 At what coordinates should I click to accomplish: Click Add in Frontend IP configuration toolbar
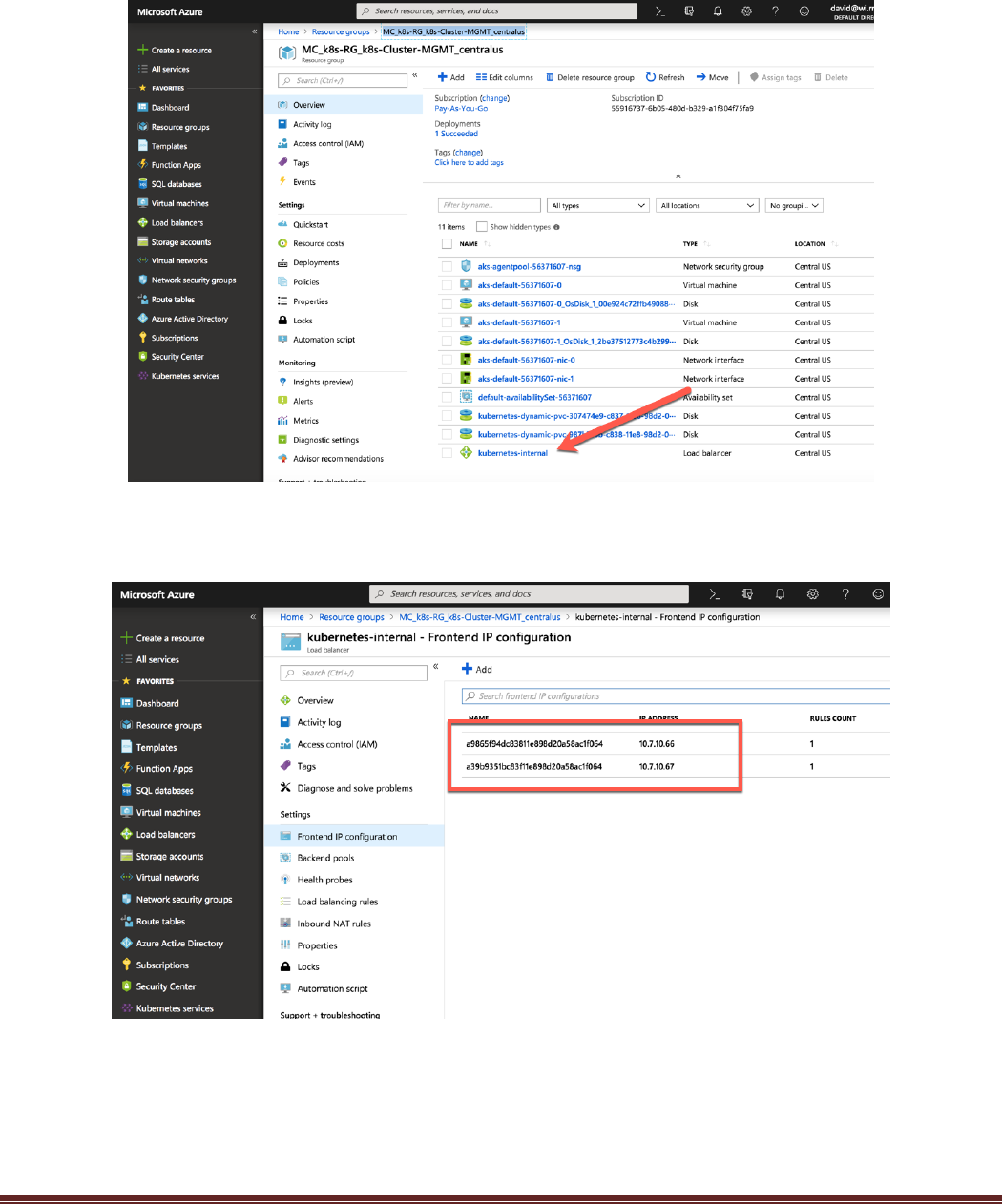[x=477, y=669]
